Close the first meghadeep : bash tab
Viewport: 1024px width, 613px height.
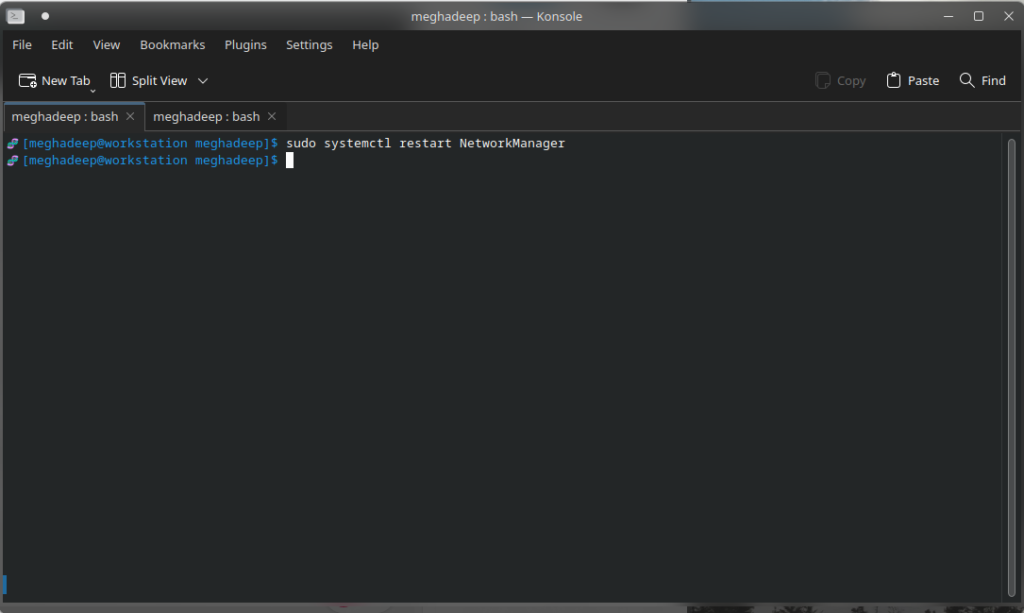pyautogui.click(x=130, y=116)
